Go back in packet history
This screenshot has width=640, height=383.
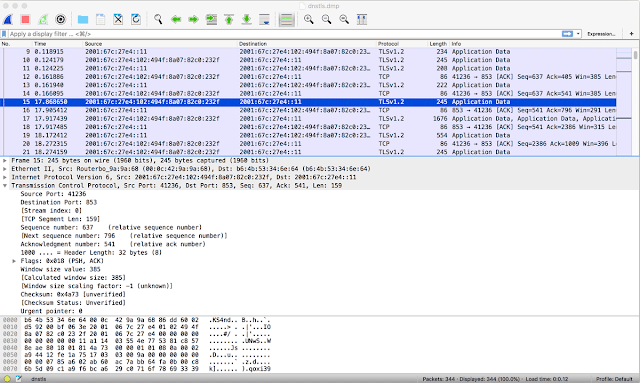pyautogui.click(x=176, y=19)
